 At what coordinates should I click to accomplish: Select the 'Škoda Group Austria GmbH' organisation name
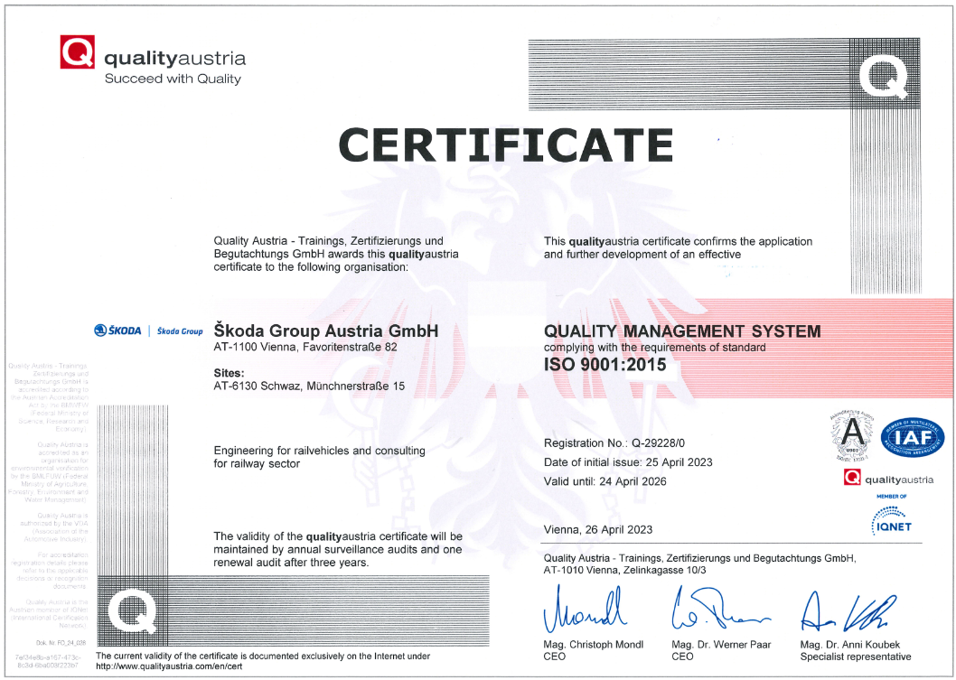coord(326,331)
